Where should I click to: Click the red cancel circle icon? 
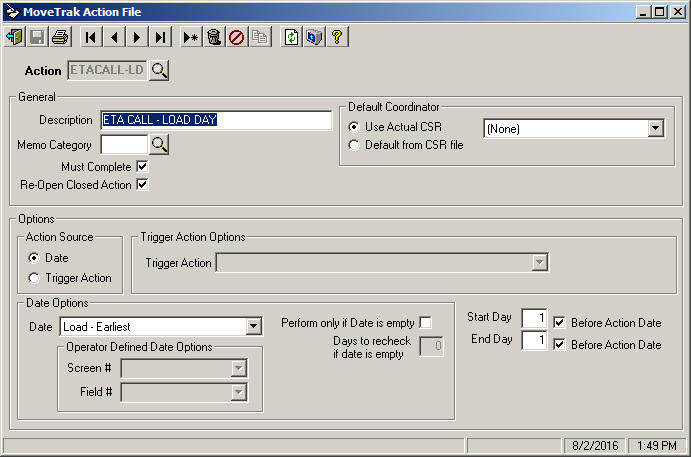tap(237, 37)
